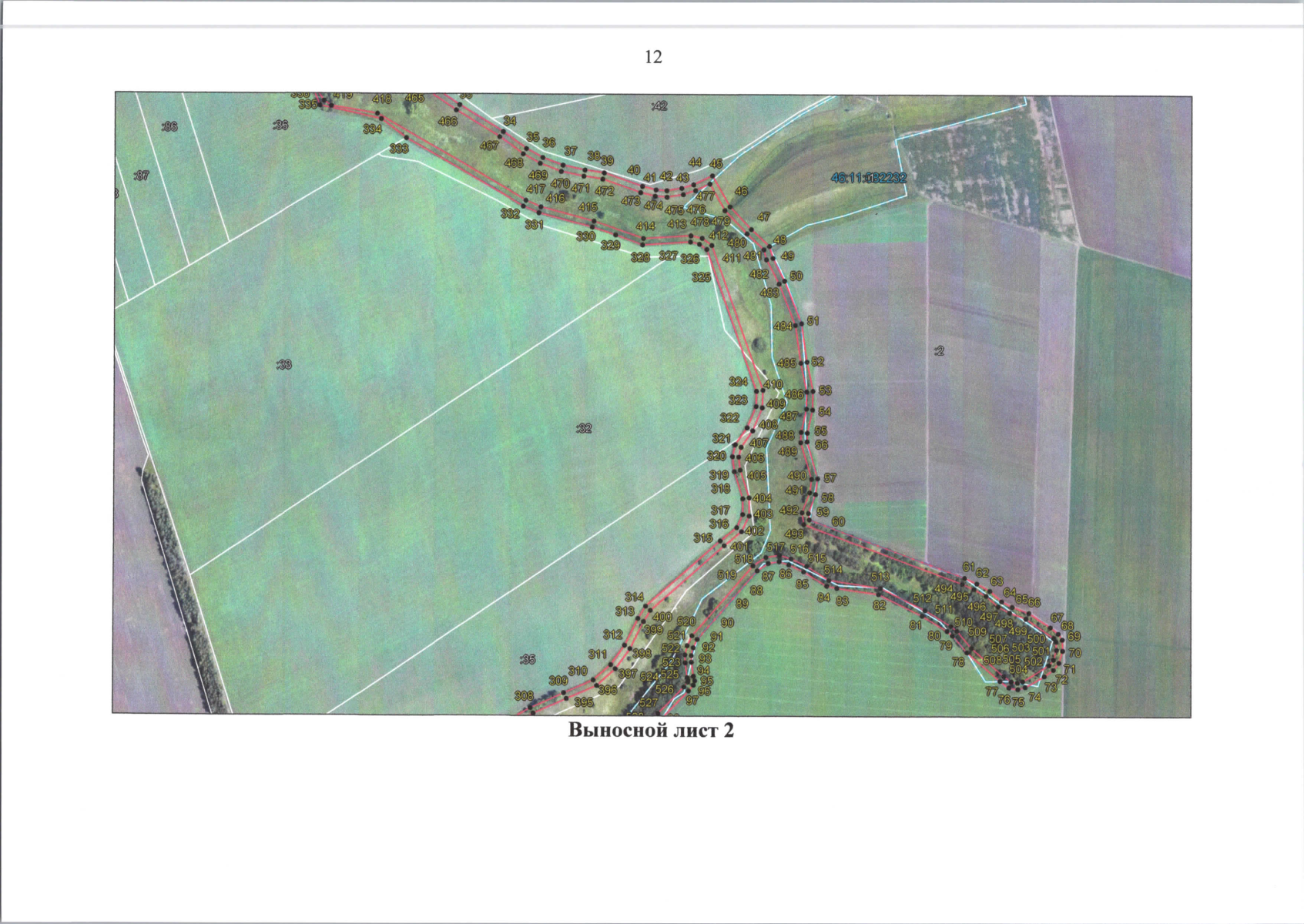Click parcel label :32 in the field
1304x924 pixels.
click(x=584, y=428)
